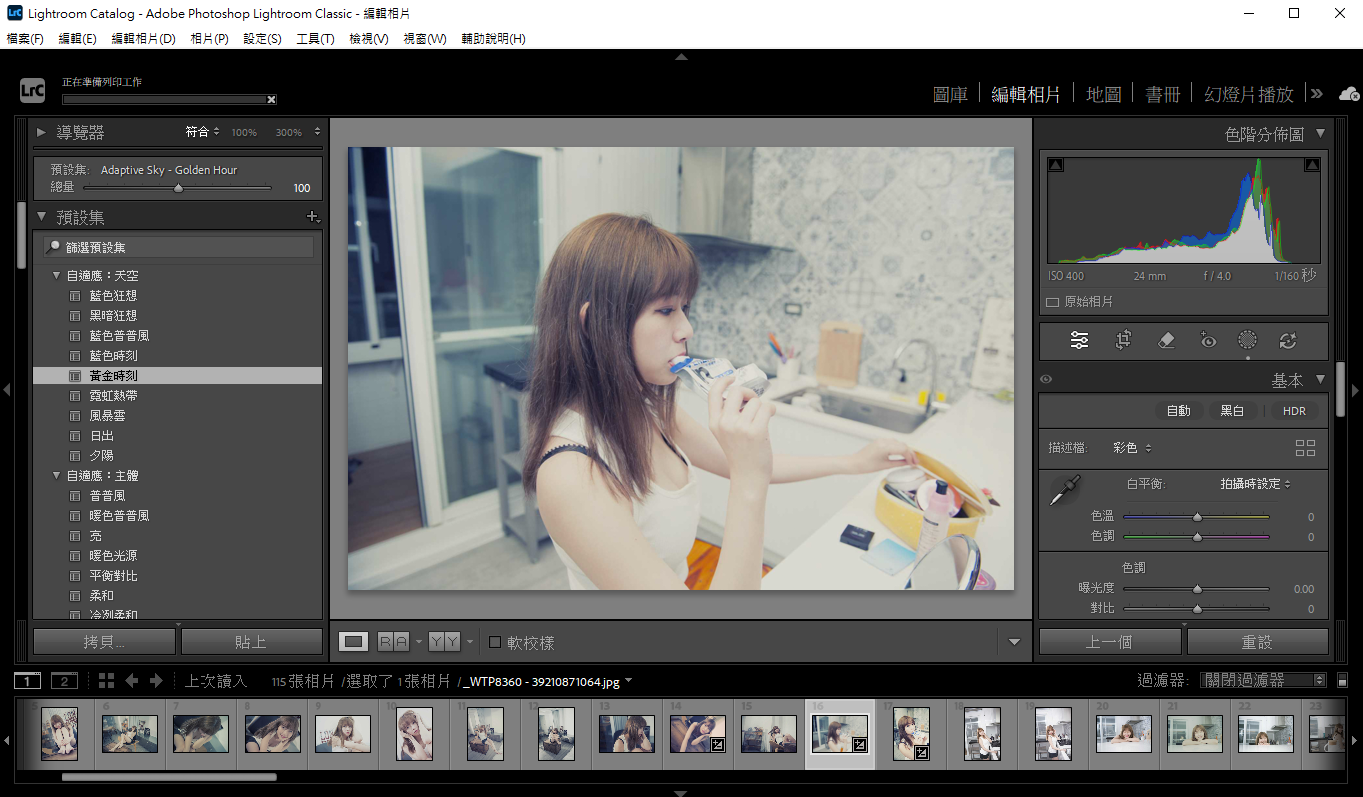Select the Red Eye correction tool
Image resolution: width=1363 pixels, height=797 pixels.
coord(1207,341)
